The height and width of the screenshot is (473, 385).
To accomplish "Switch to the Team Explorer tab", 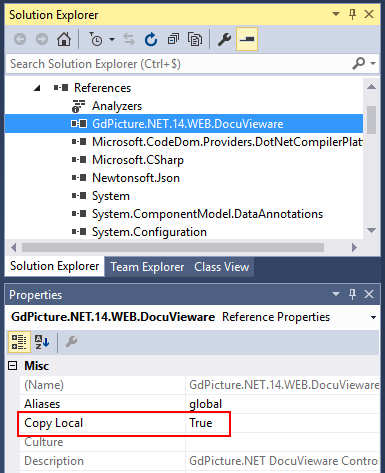I will coord(147,267).
